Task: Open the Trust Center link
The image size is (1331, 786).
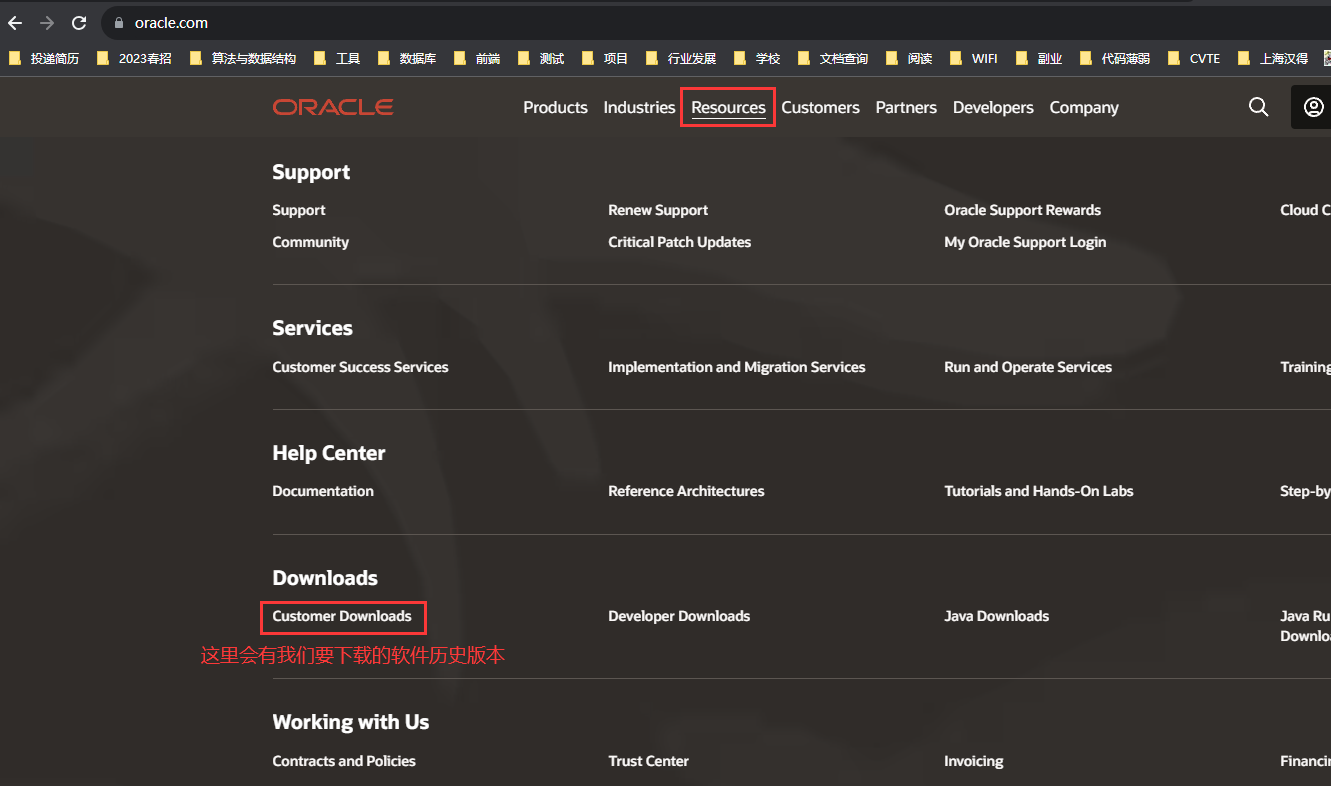Action: pyautogui.click(x=648, y=761)
